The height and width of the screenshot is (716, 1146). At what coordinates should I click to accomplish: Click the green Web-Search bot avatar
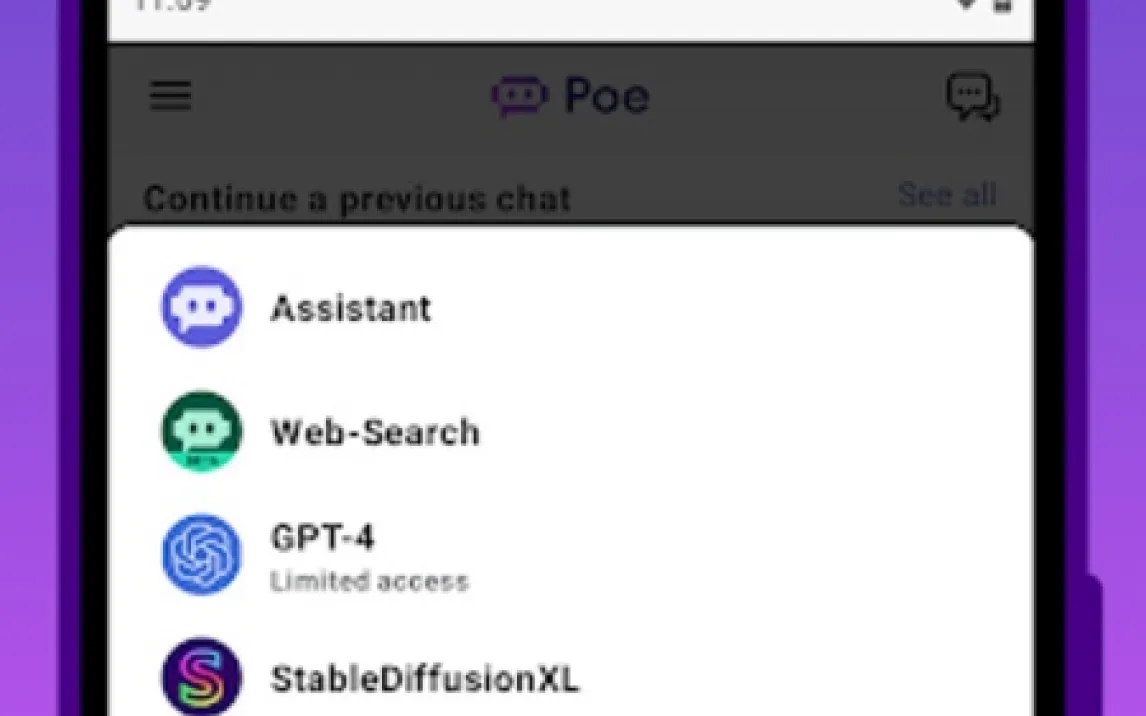[x=201, y=431]
